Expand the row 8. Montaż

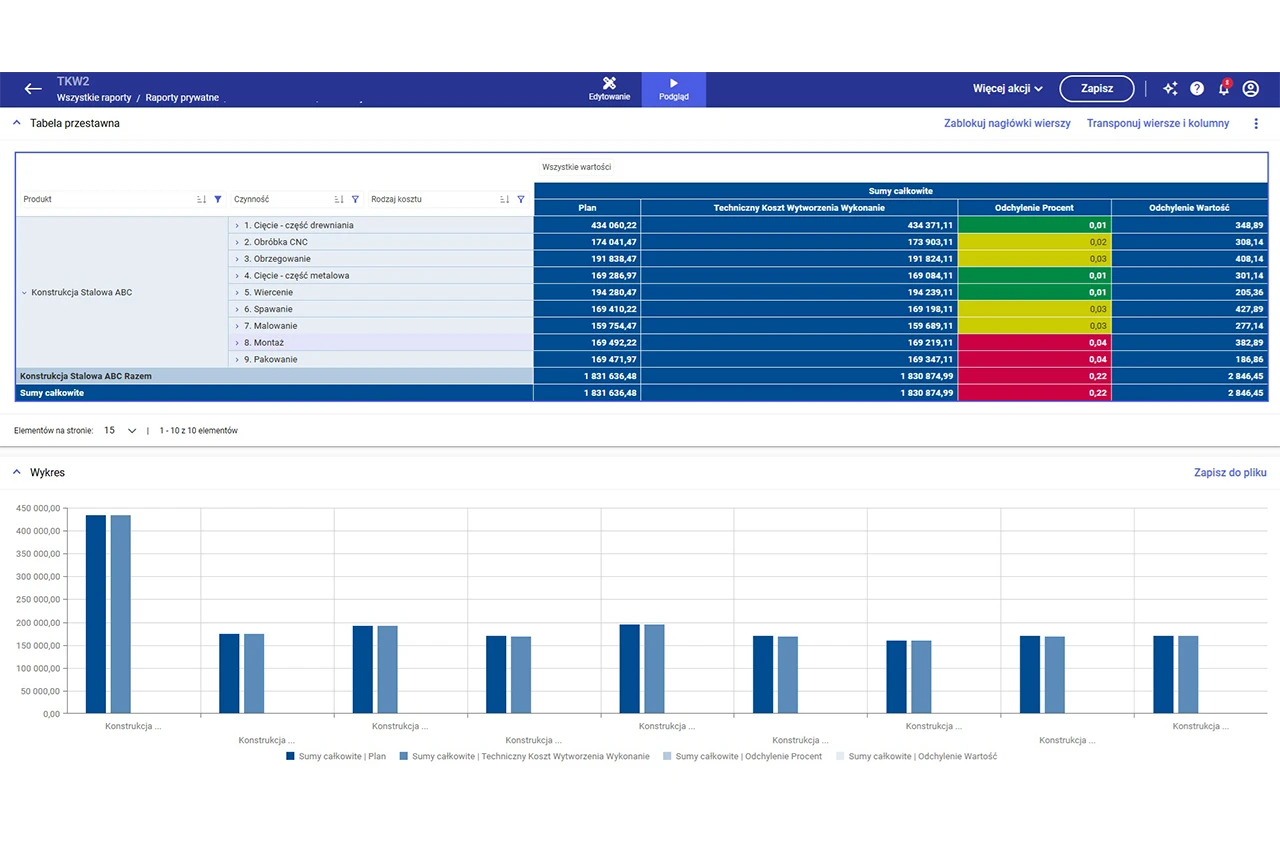tap(237, 343)
